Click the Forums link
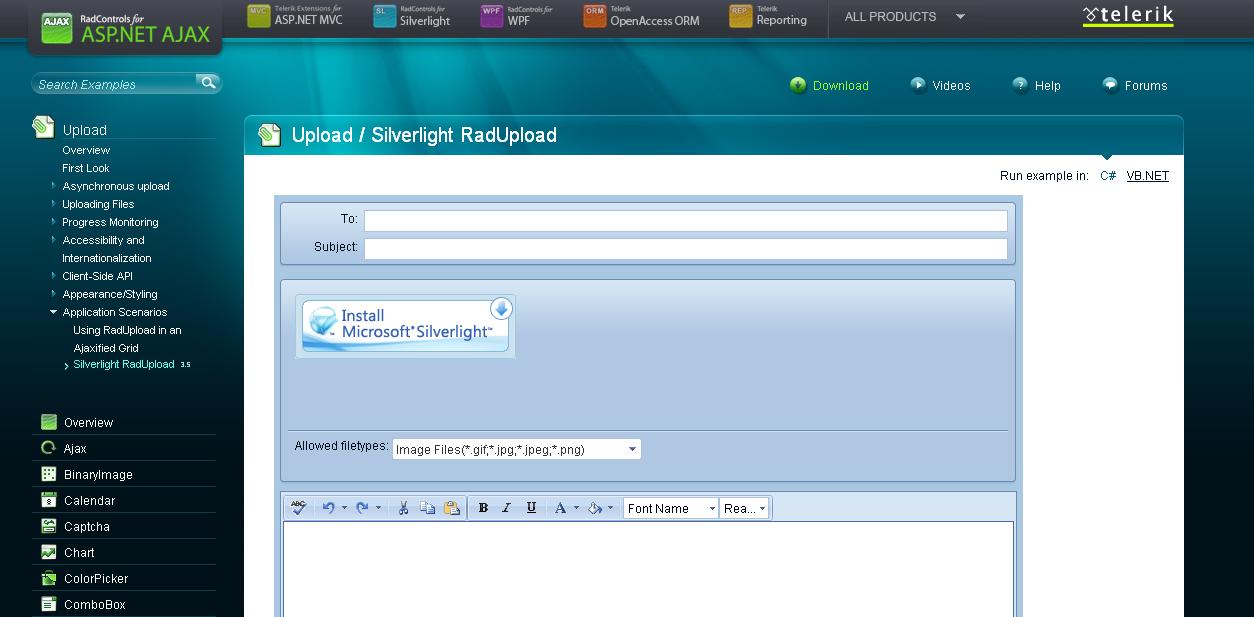 coord(1135,85)
